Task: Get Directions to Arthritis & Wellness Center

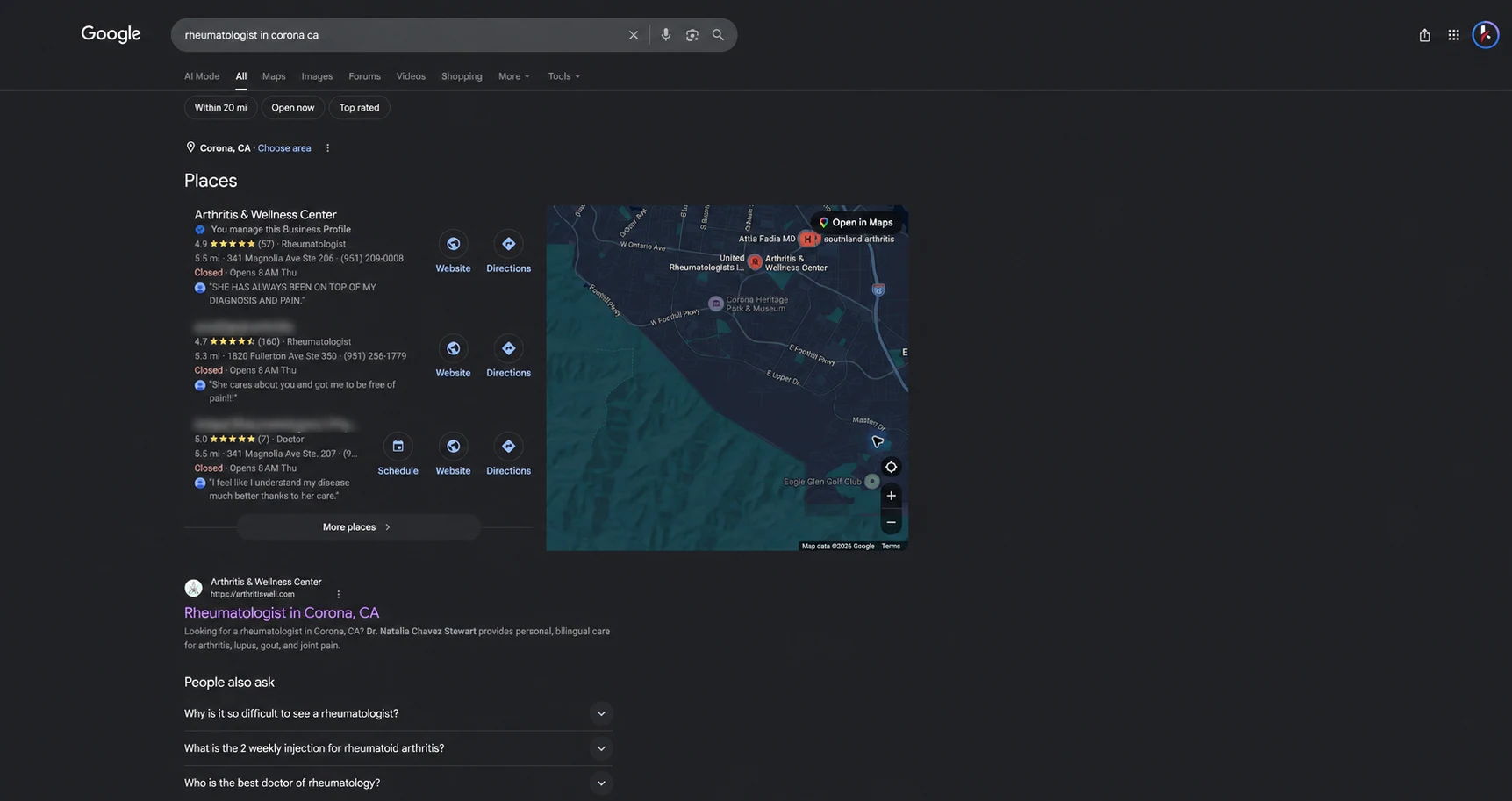Action: coord(508,253)
